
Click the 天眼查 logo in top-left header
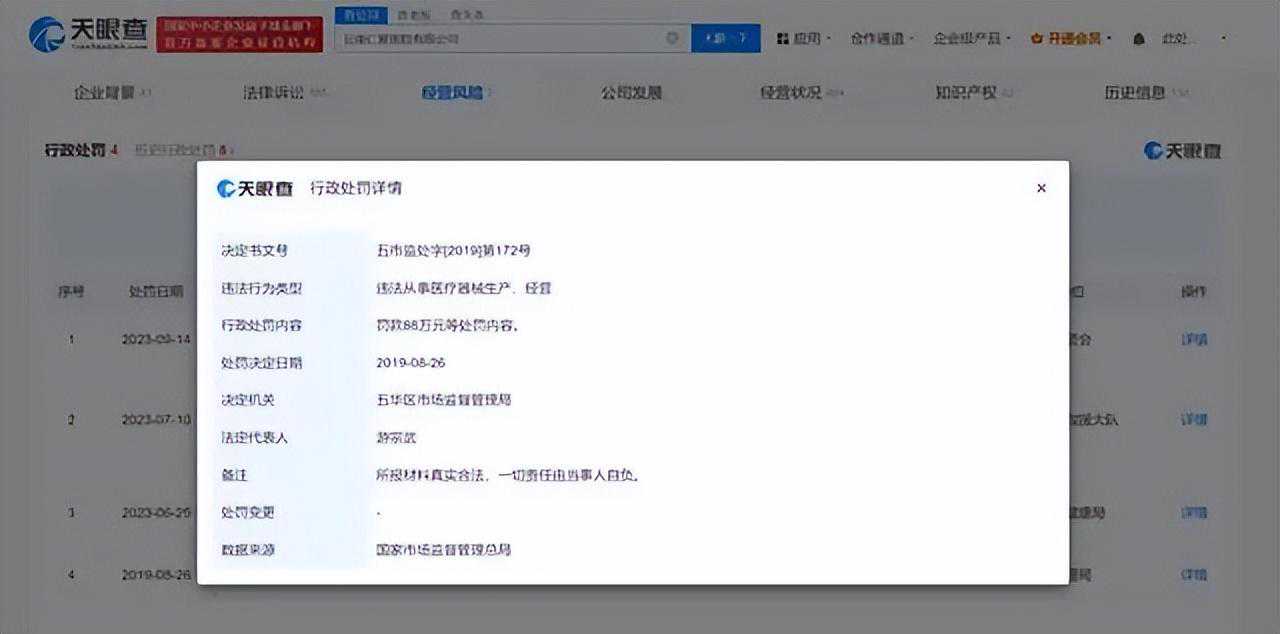pyautogui.click(x=89, y=34)
